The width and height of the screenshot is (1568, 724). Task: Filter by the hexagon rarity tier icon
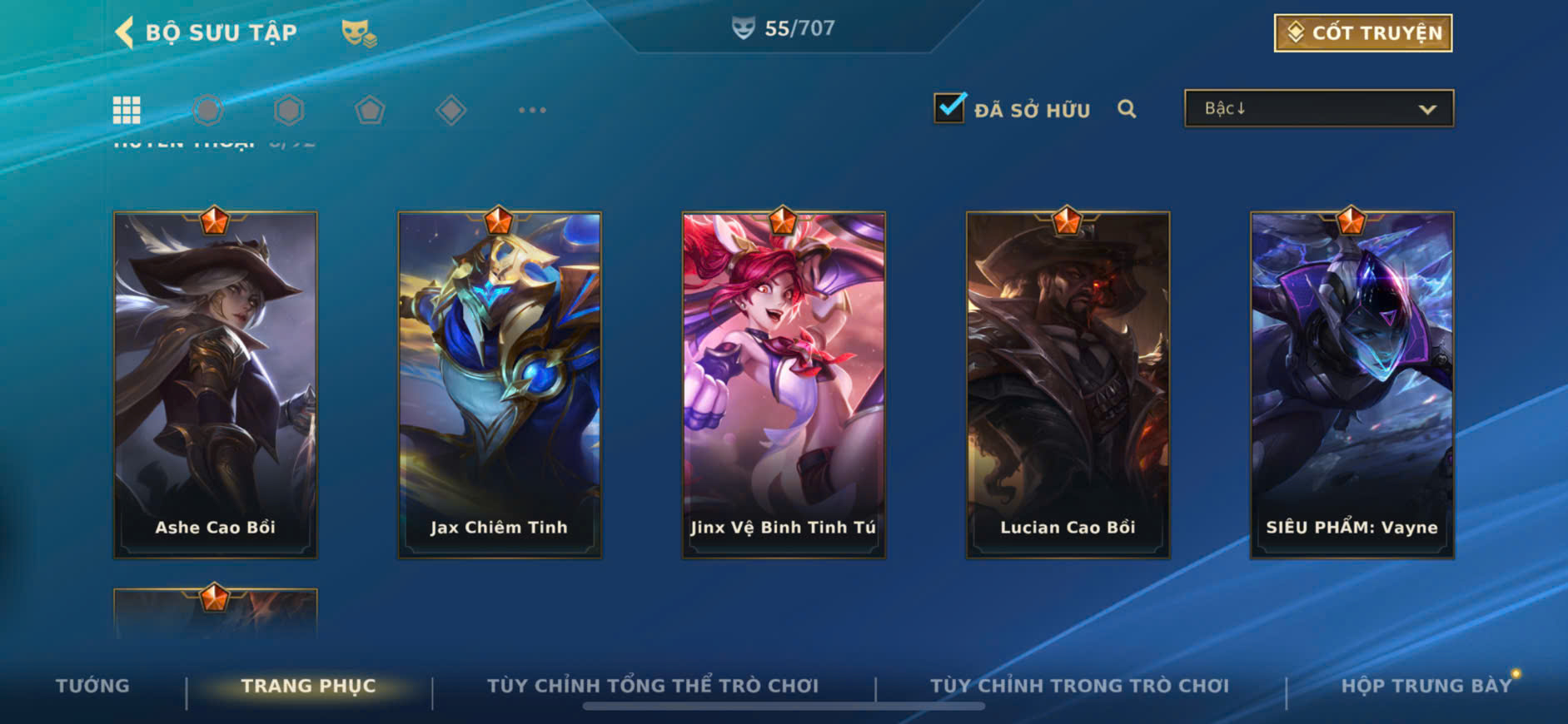coord(289,110)
